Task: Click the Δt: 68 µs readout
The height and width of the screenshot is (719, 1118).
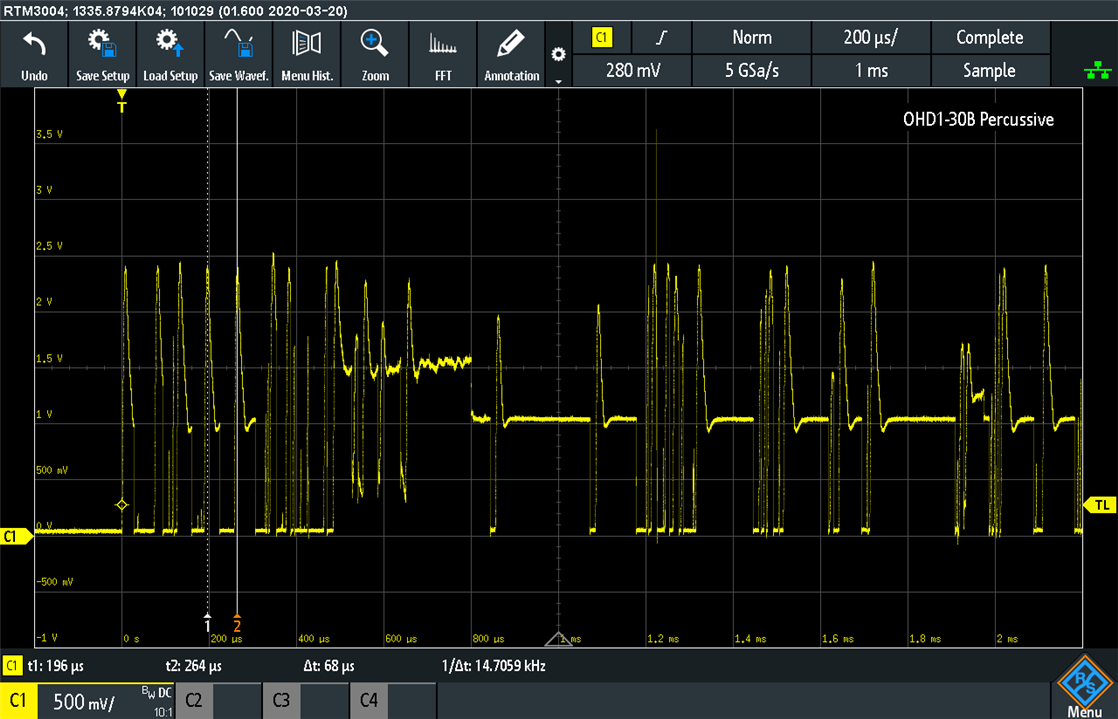Action: coord(329,667)
